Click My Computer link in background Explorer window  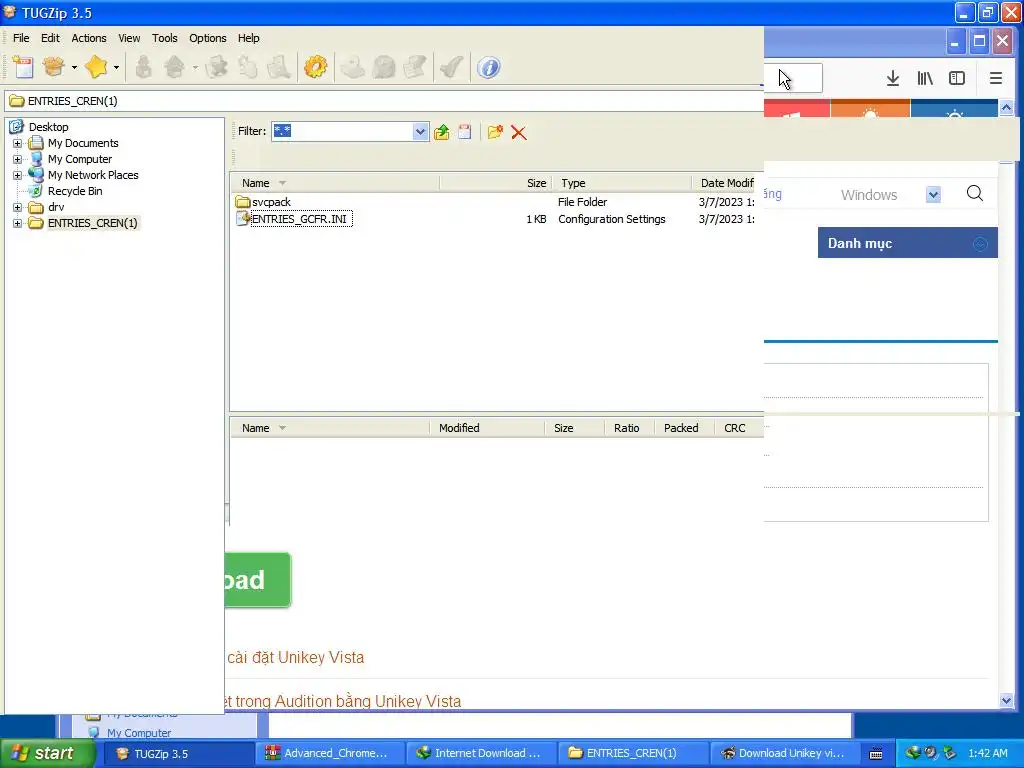(139, 733)
